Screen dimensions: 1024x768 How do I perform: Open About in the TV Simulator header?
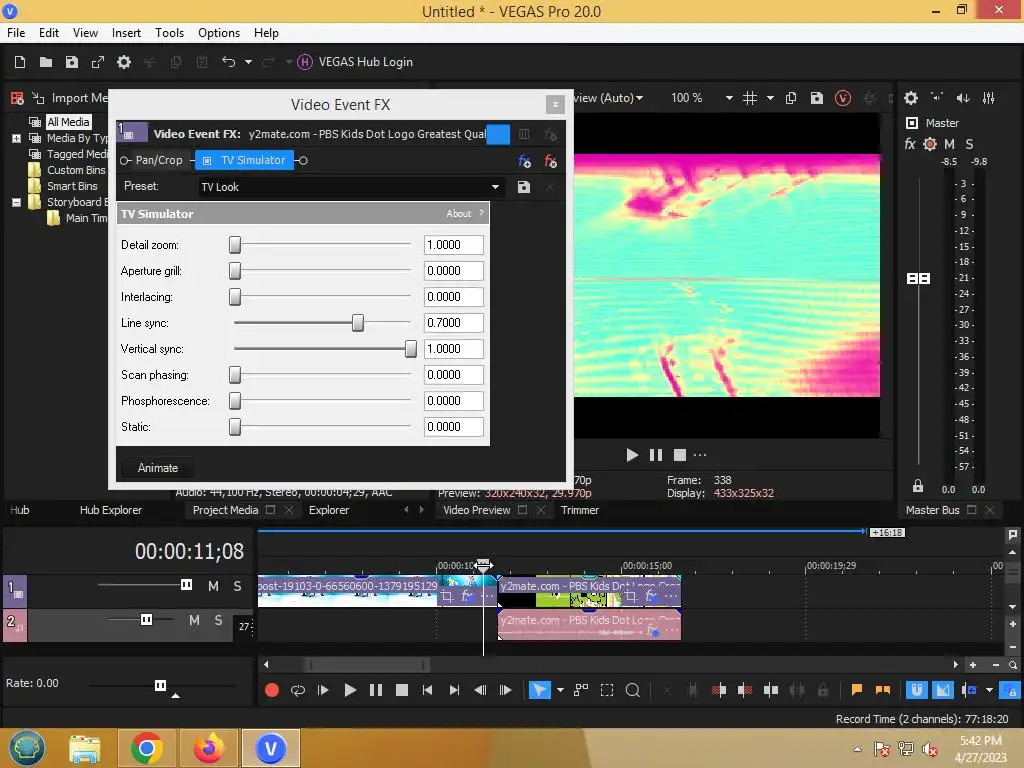458,214
